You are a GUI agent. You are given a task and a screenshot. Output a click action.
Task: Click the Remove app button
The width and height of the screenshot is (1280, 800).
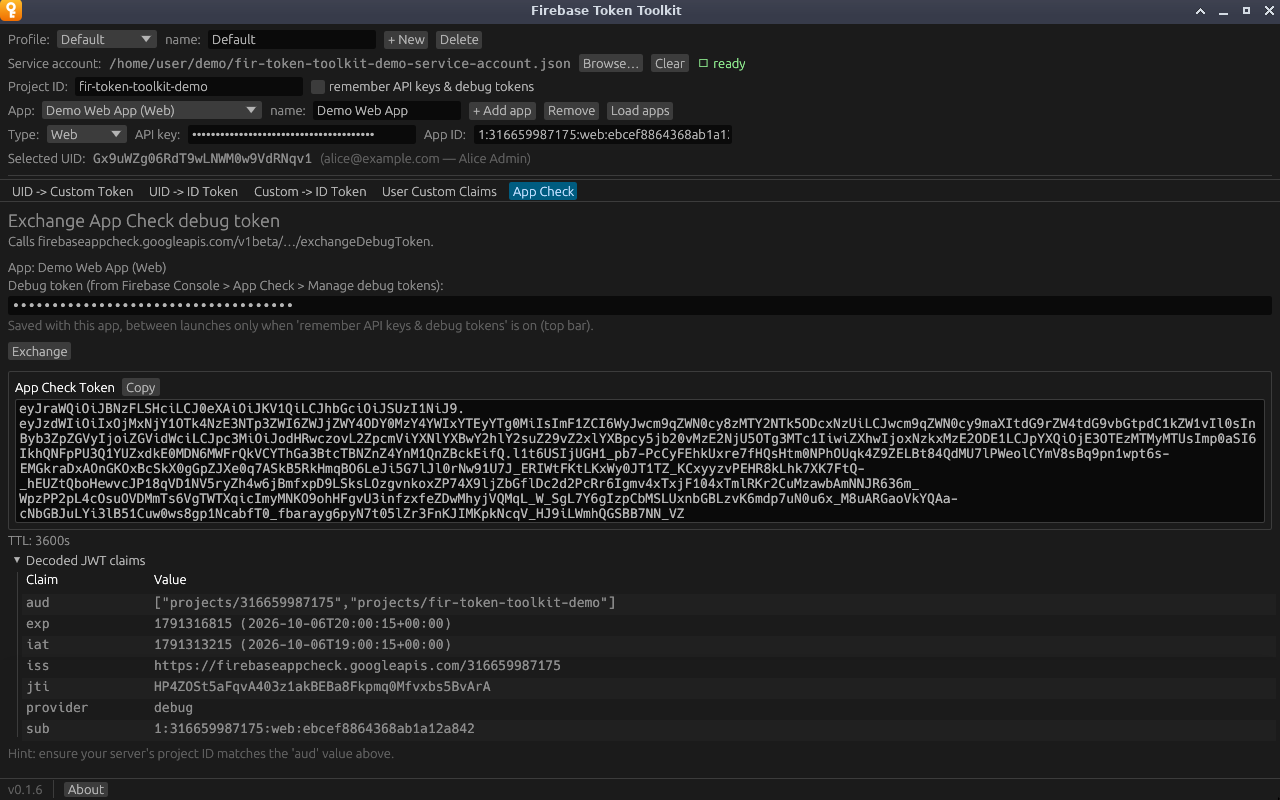click(x=571, y=111)
